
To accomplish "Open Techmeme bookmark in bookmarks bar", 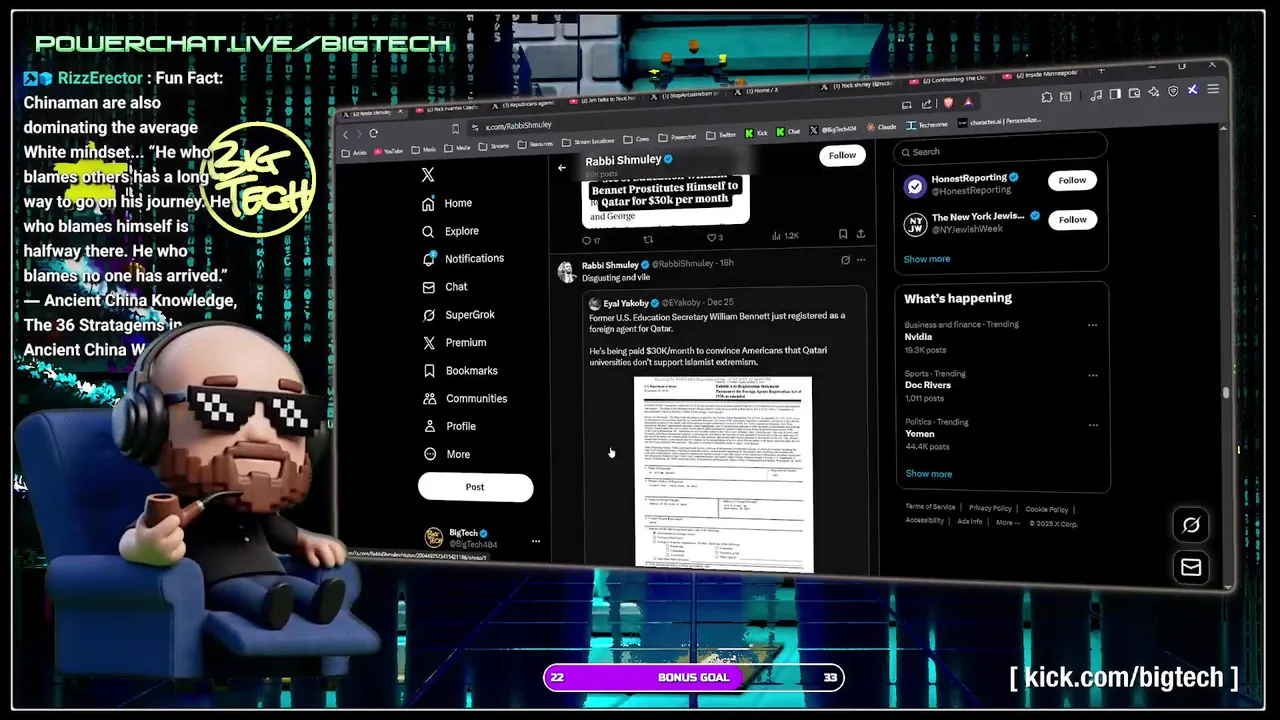I will tap(928, 125).
